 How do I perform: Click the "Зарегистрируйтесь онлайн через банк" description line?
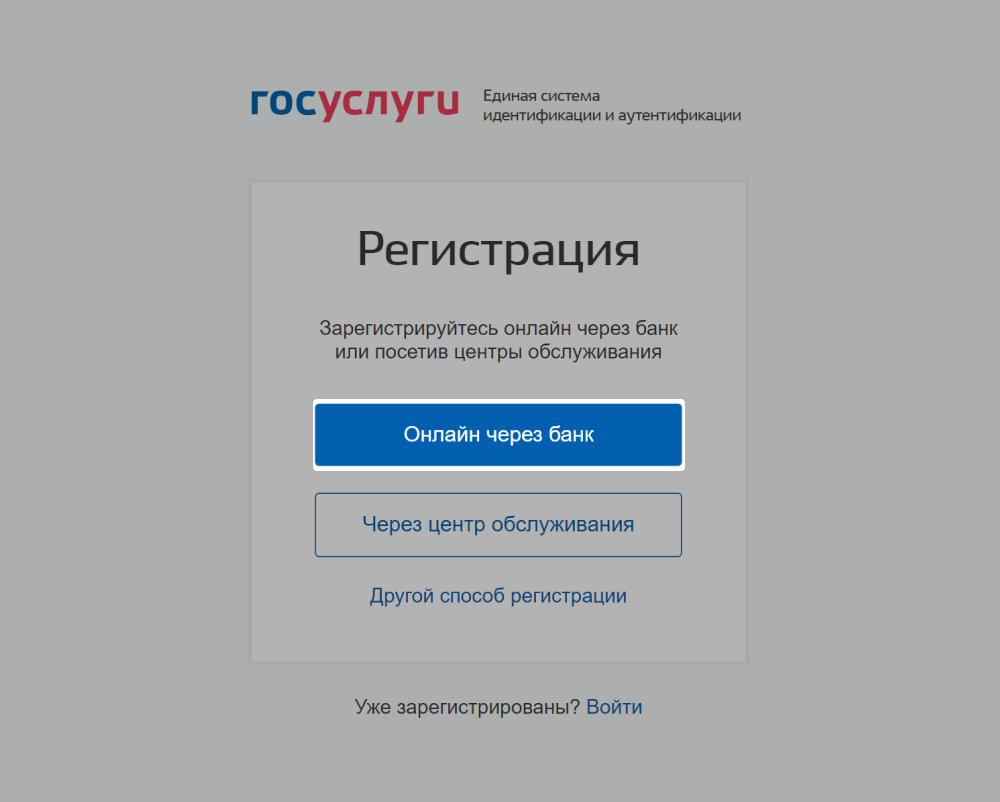tap(498, 328)
